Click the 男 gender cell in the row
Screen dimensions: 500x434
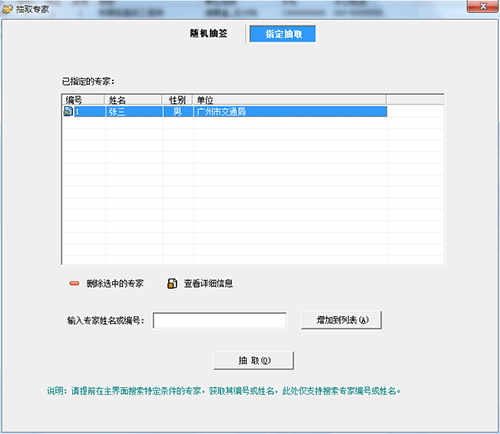click(x=178, y=111)
